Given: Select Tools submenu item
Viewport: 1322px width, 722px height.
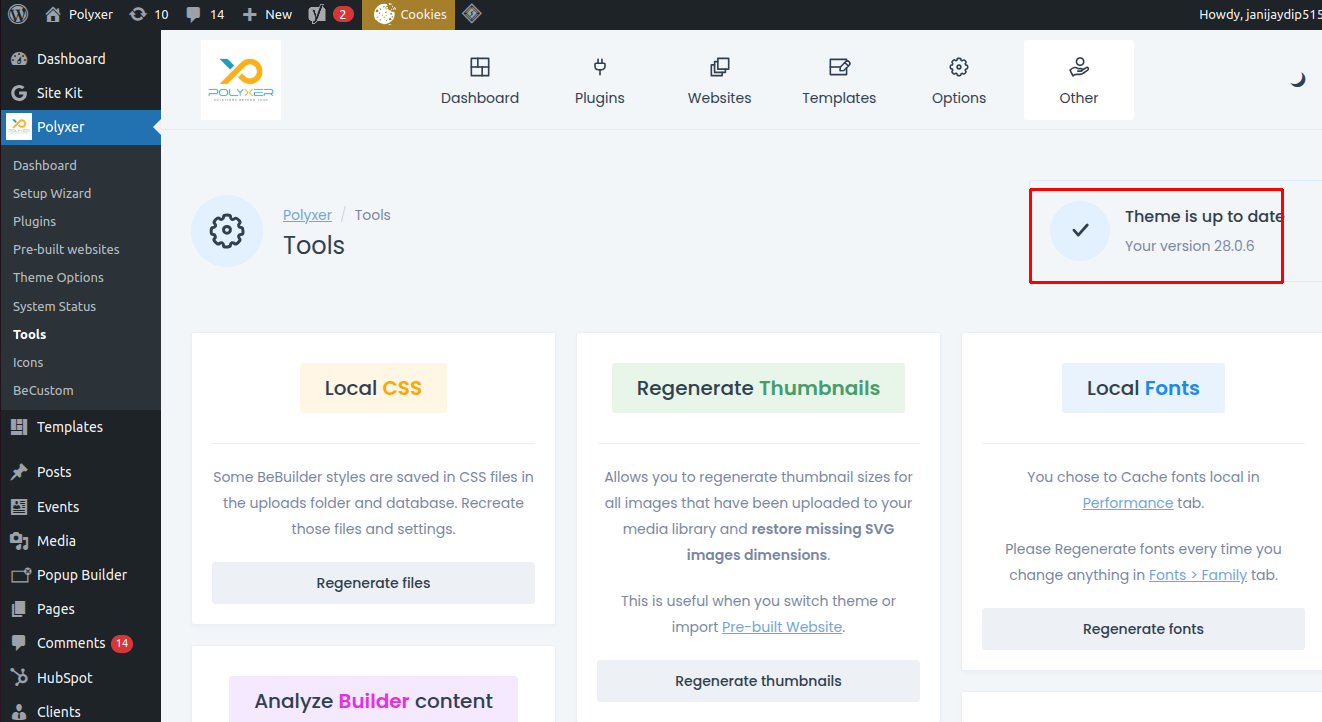Looking at the screenshot, I should click(x=30, y=334).
